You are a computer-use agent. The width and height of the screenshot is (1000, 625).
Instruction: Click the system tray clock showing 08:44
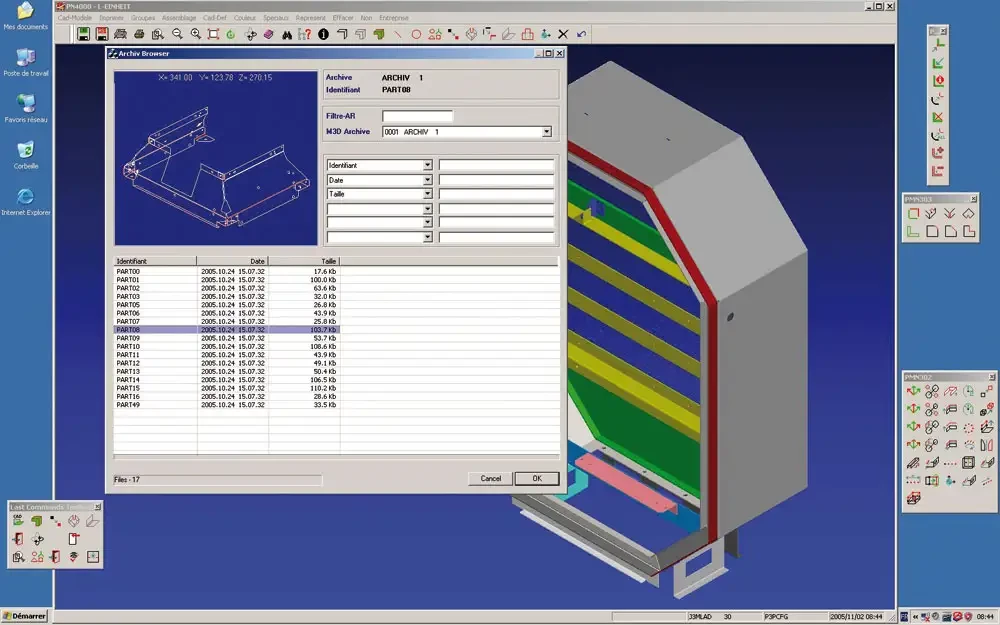point(985,617)
